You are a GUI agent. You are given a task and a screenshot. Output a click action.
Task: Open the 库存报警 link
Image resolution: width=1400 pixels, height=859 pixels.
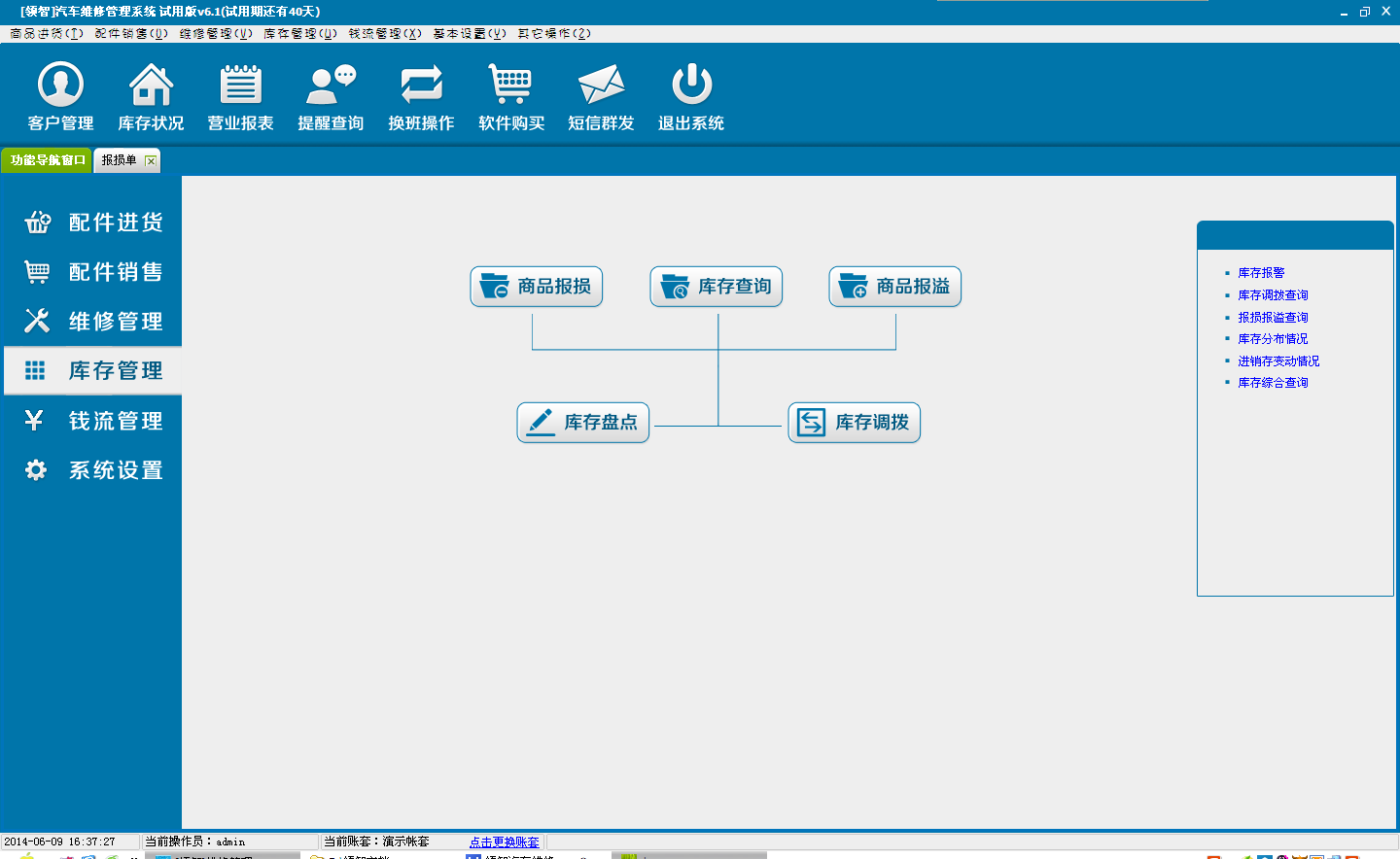click(1261, 273)
